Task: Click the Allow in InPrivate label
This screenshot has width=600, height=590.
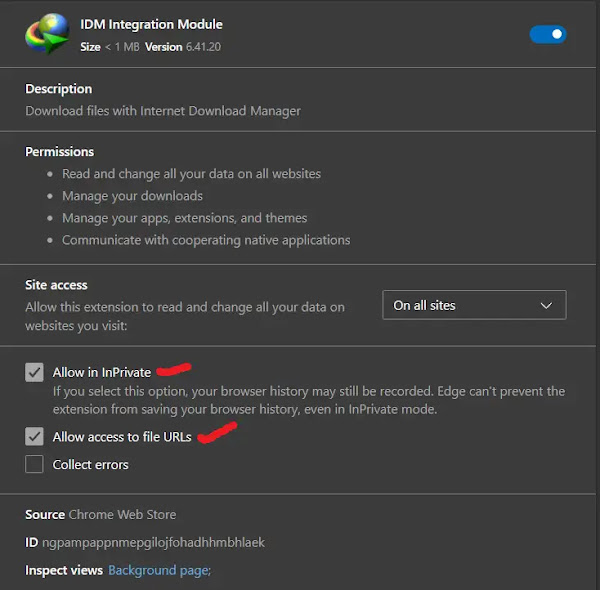Action: point(102,372)
